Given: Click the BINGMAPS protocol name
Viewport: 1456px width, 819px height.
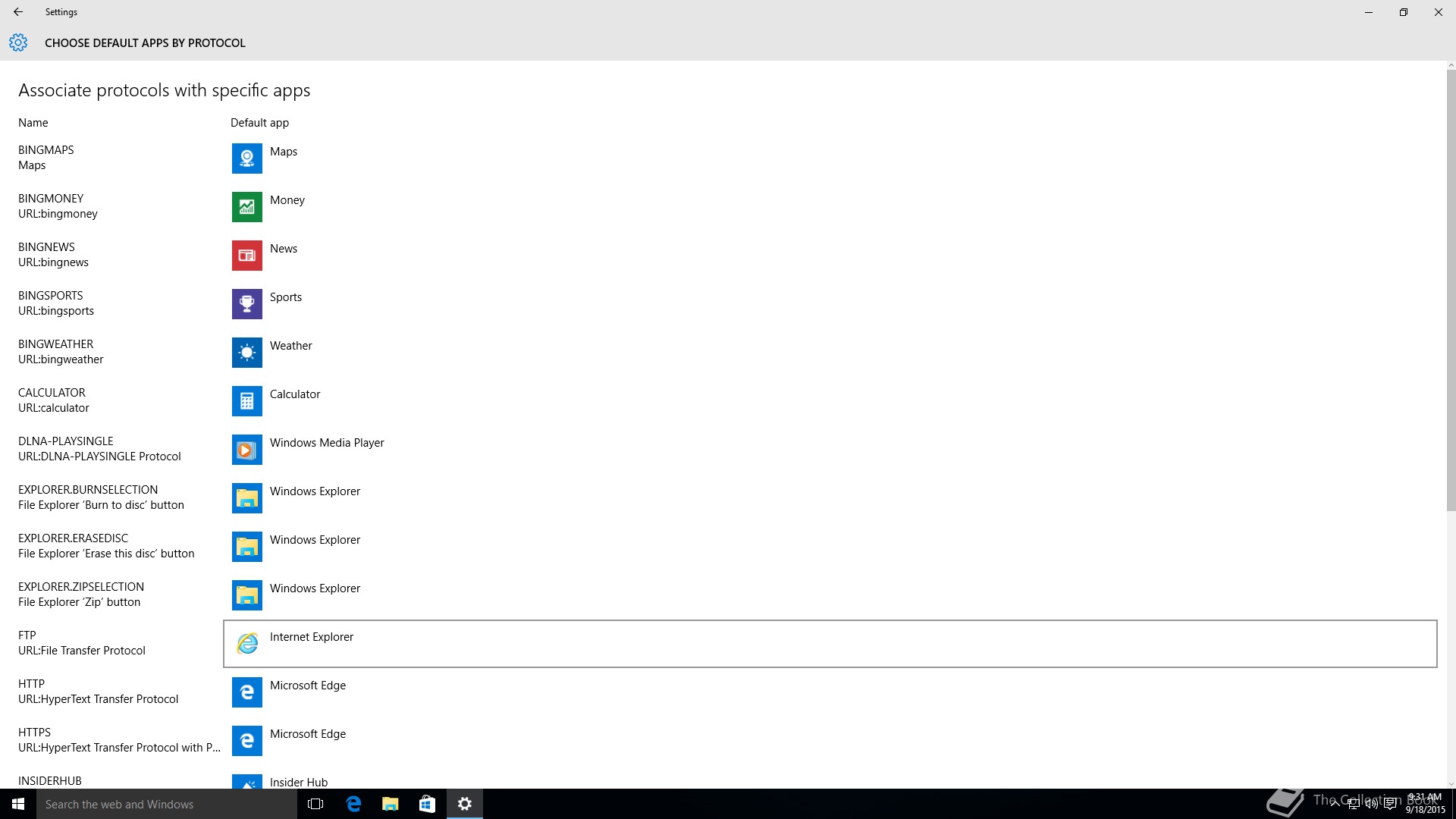Looking at the screenshot, I should 46,150.
